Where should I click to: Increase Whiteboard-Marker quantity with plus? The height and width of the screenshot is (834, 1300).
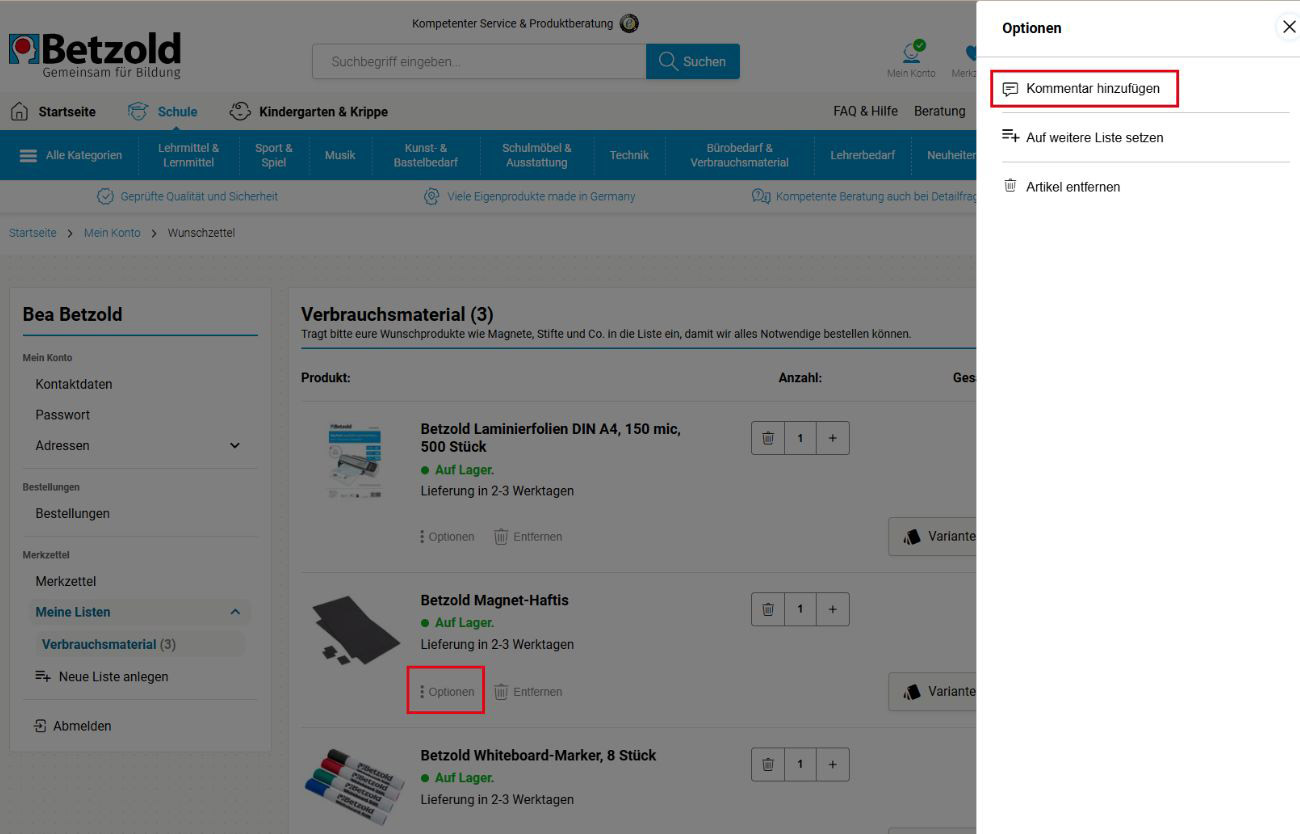(832, 764)
